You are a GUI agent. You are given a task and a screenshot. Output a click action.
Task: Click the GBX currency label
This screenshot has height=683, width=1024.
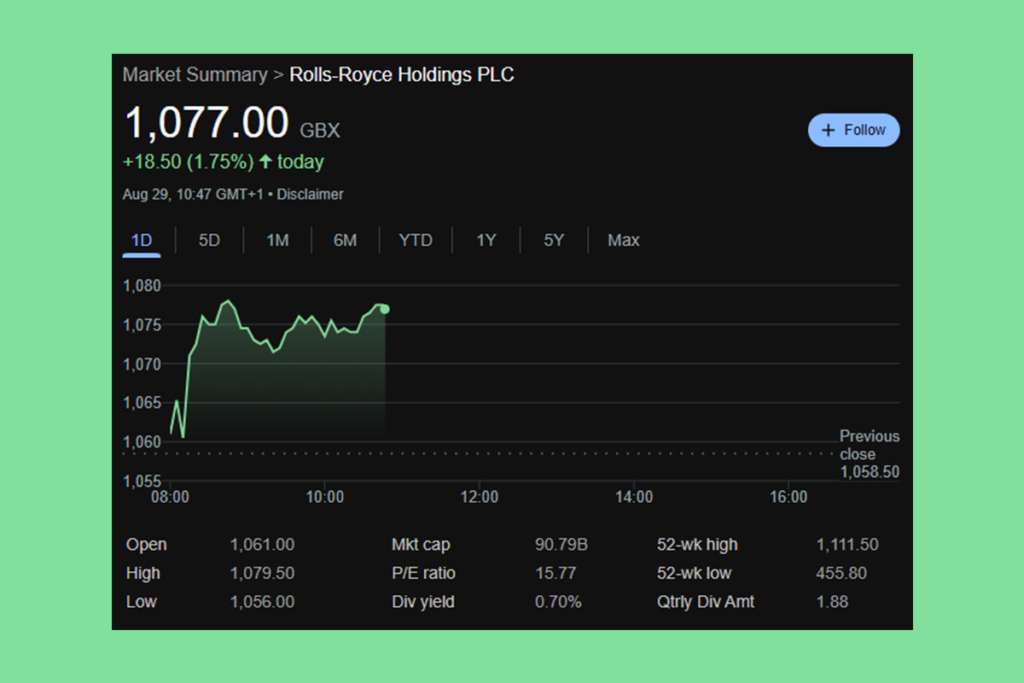pyautogui.click(x=320, y=131)
